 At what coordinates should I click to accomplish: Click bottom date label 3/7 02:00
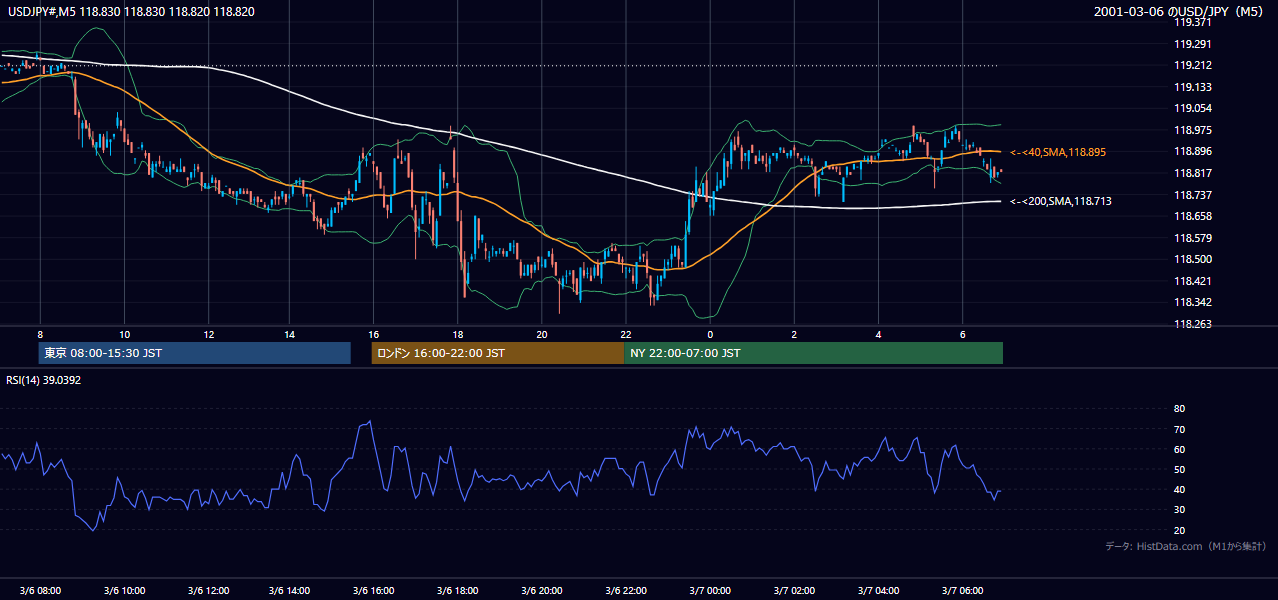(x=793, y=590)
